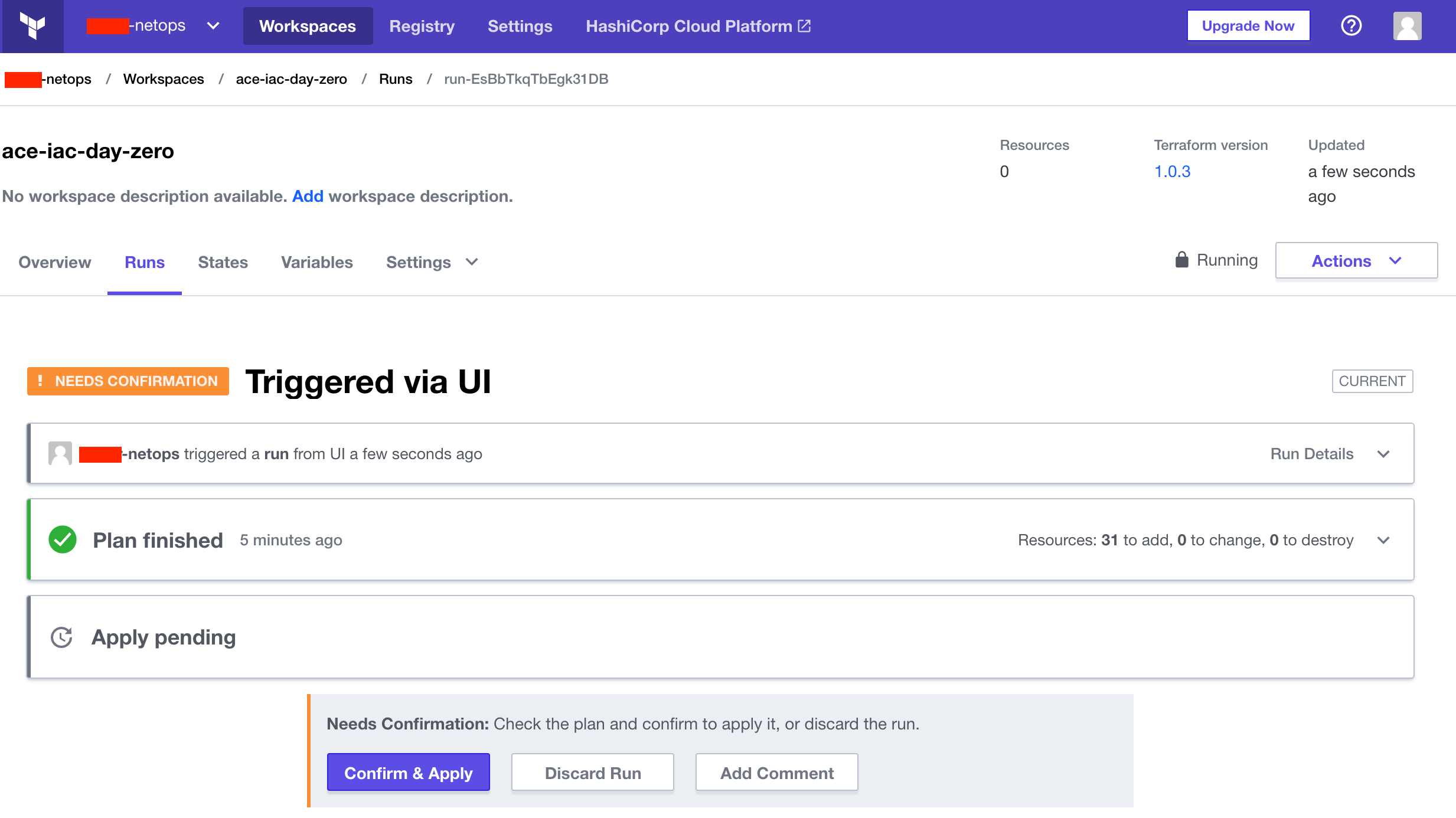Click the ace-iac-day-zero workspace title
1456x818 pixels.
coord(88,151)
